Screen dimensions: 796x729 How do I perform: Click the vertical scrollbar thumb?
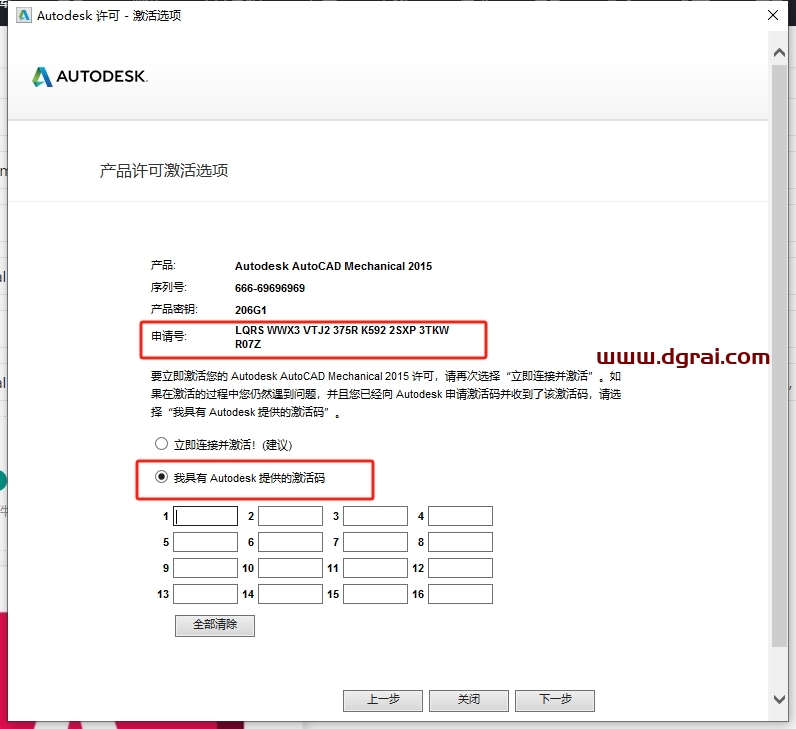click(x=779, y=355)
